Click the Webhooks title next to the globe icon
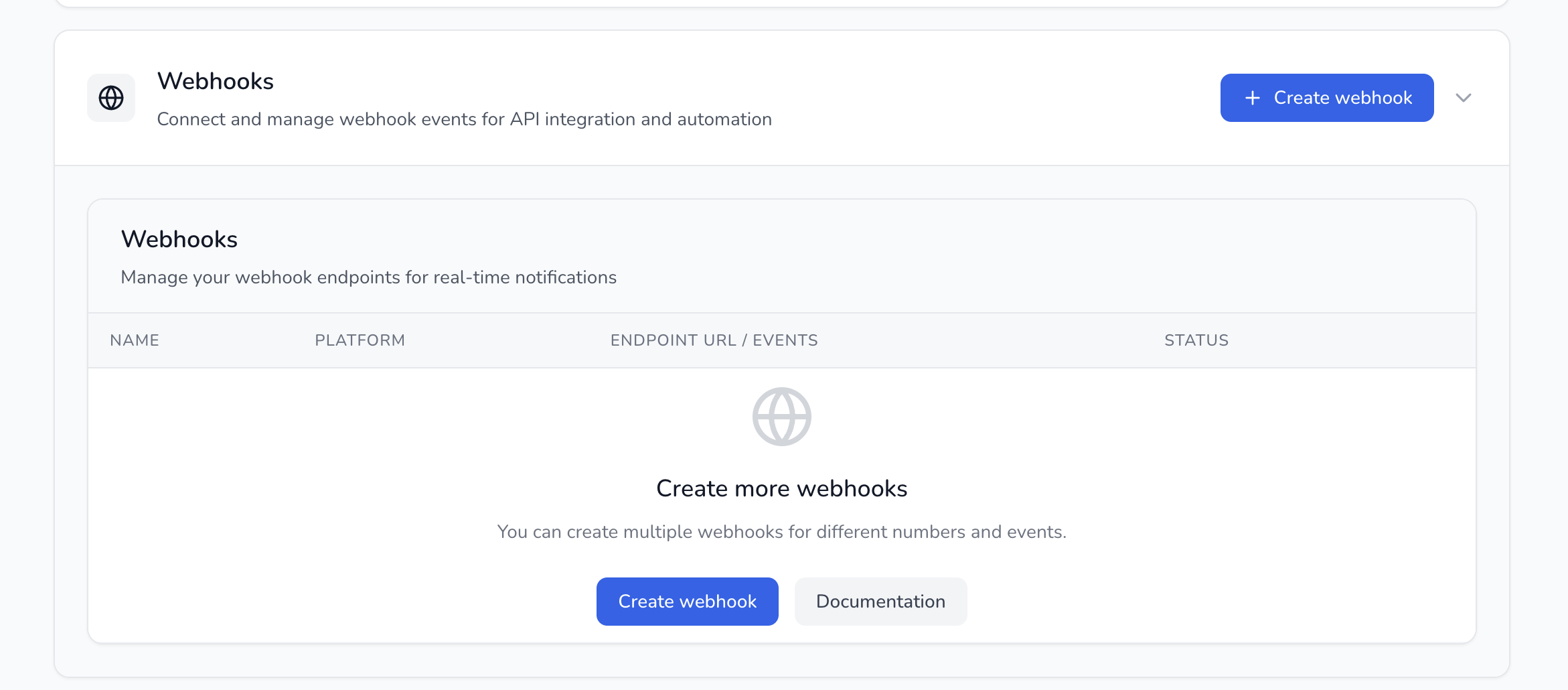The height and width of the screenshot is (690, 1568). click(x=215, y=81)
